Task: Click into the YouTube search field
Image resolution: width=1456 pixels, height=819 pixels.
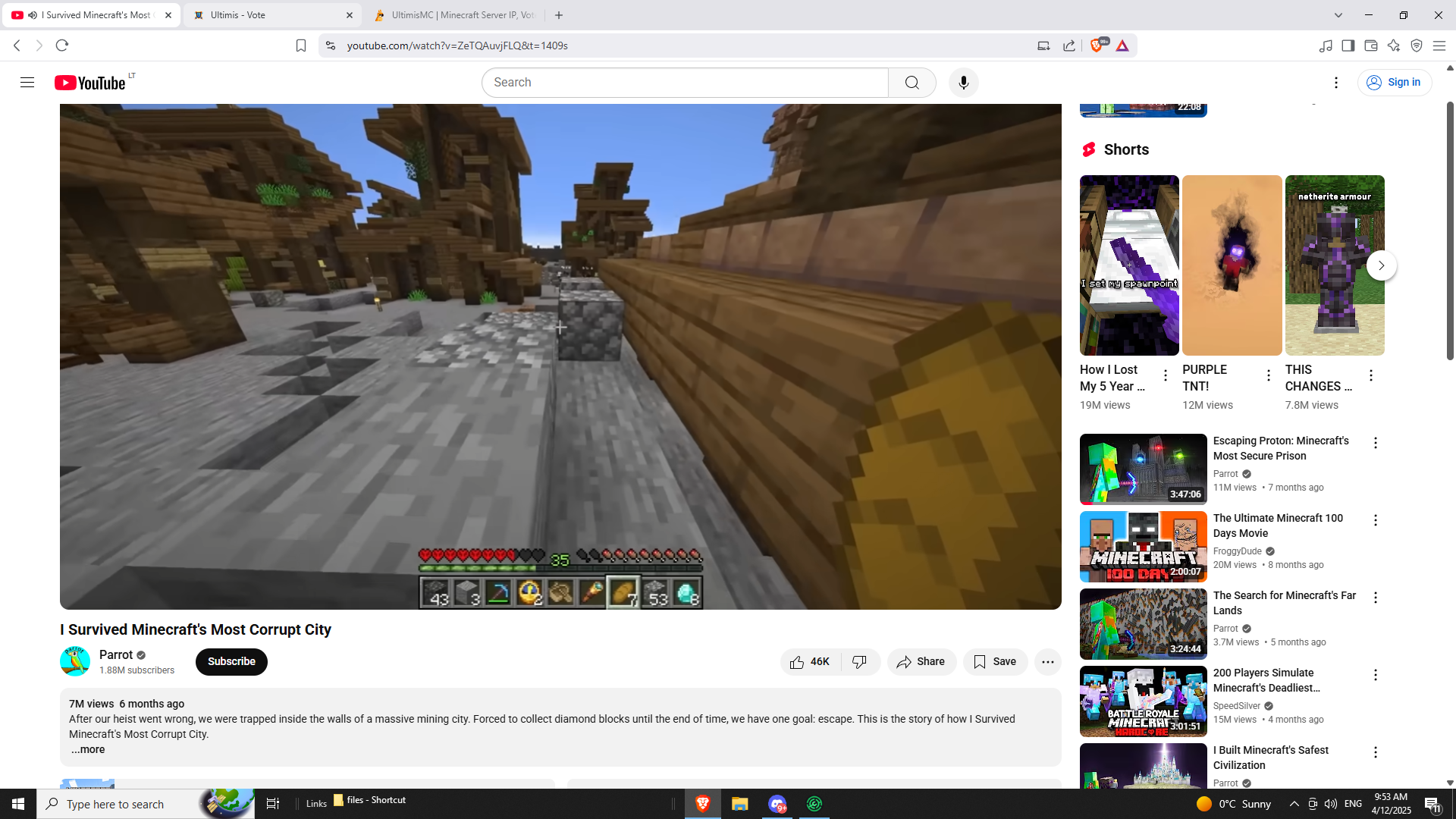Action: click(684, 83)
